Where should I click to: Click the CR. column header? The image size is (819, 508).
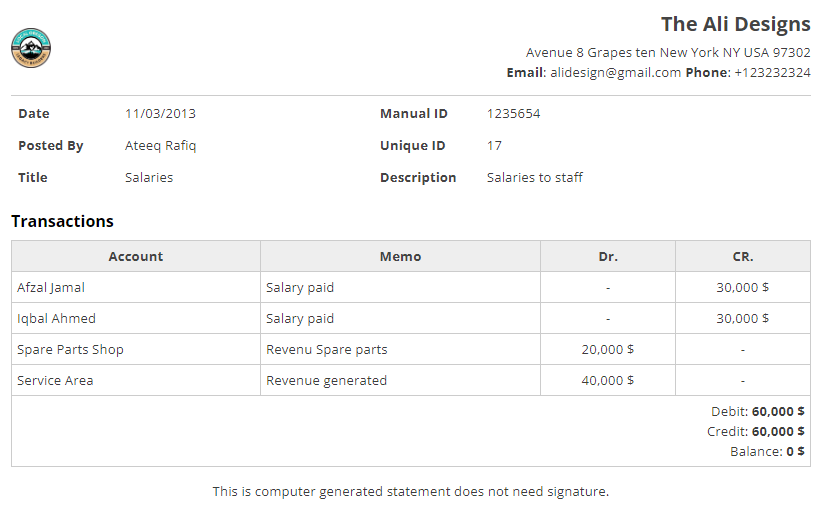(x=743, y=256)
